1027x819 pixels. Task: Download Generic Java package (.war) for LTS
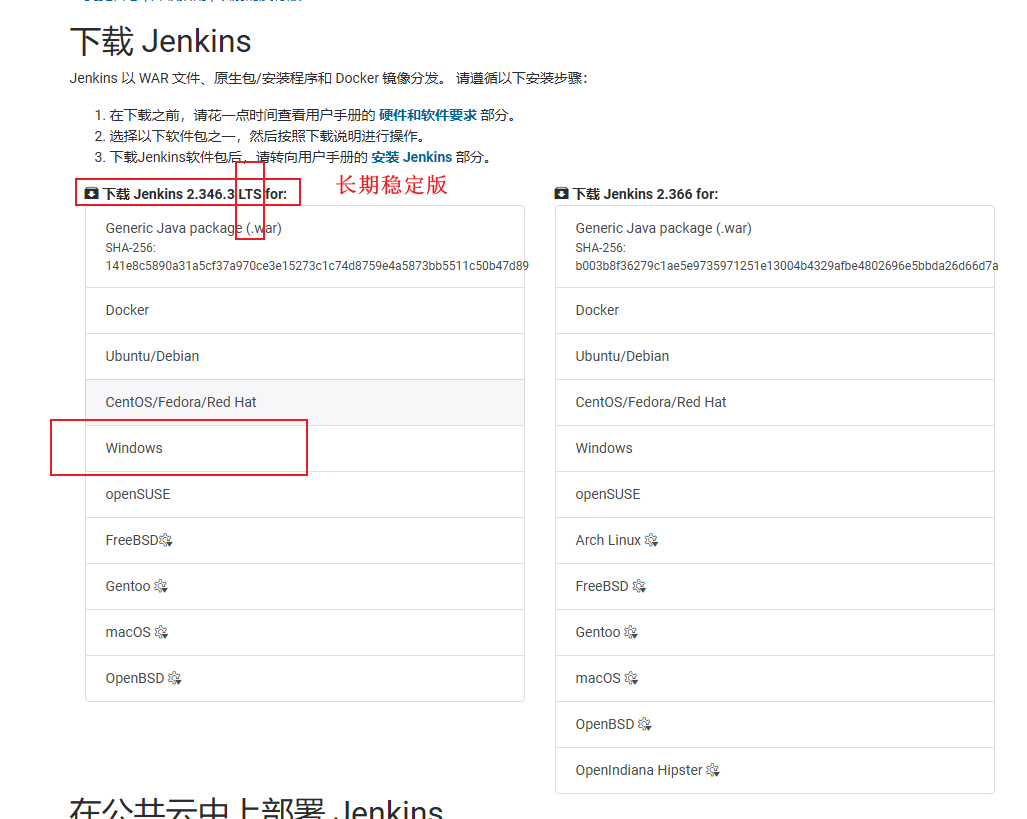[192, 228]
